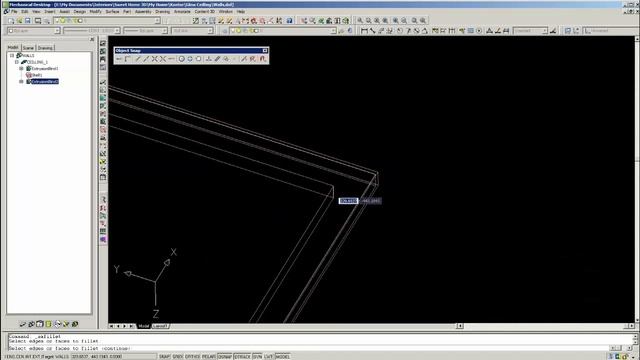This screenshot has width=640, height=360.
Task: Expand the ExtrusionBlind1 tree node
Action: pyautogui.click(x=22, y=69)
